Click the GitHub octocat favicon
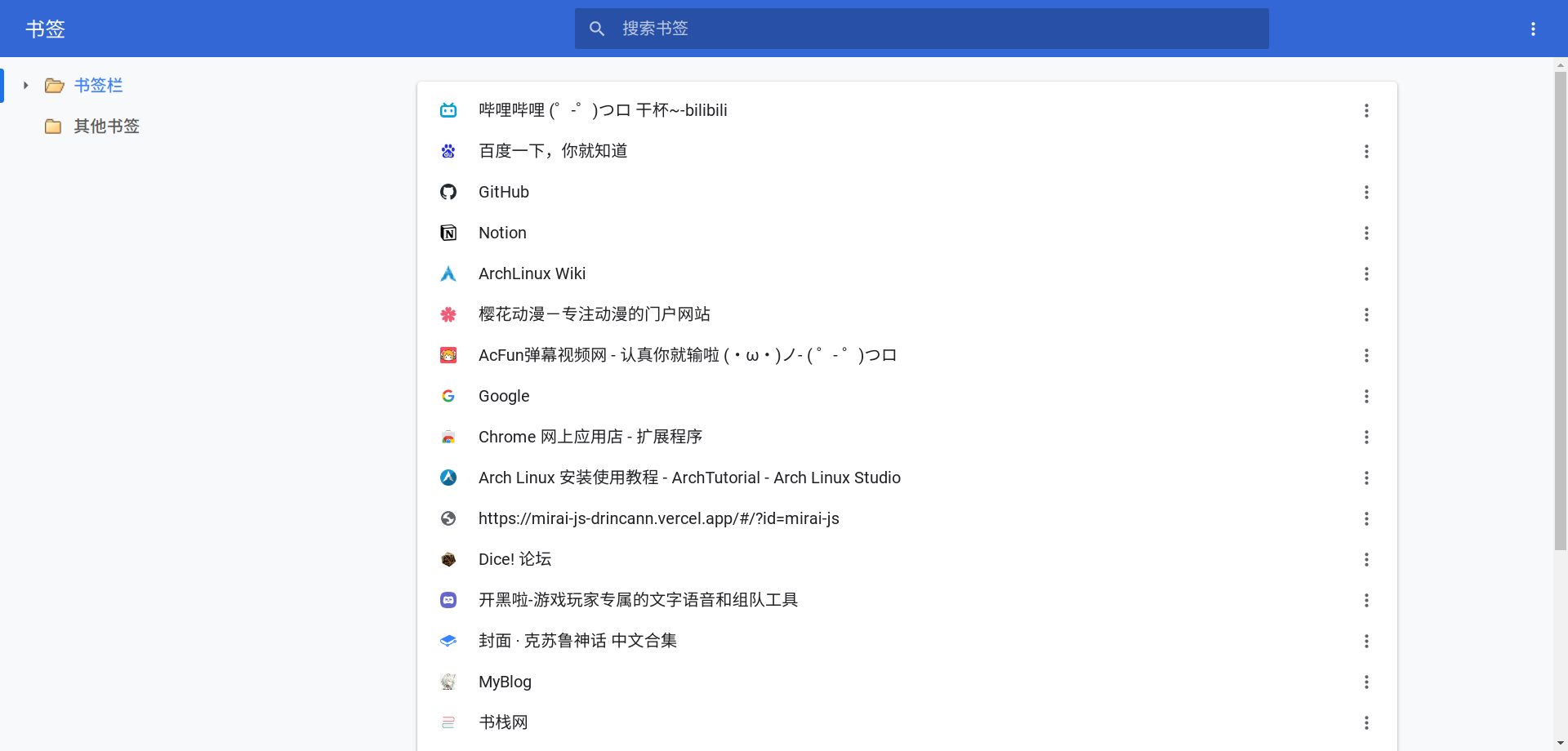This screenshot has width=1568, height=751. click(x=448, y=192)
